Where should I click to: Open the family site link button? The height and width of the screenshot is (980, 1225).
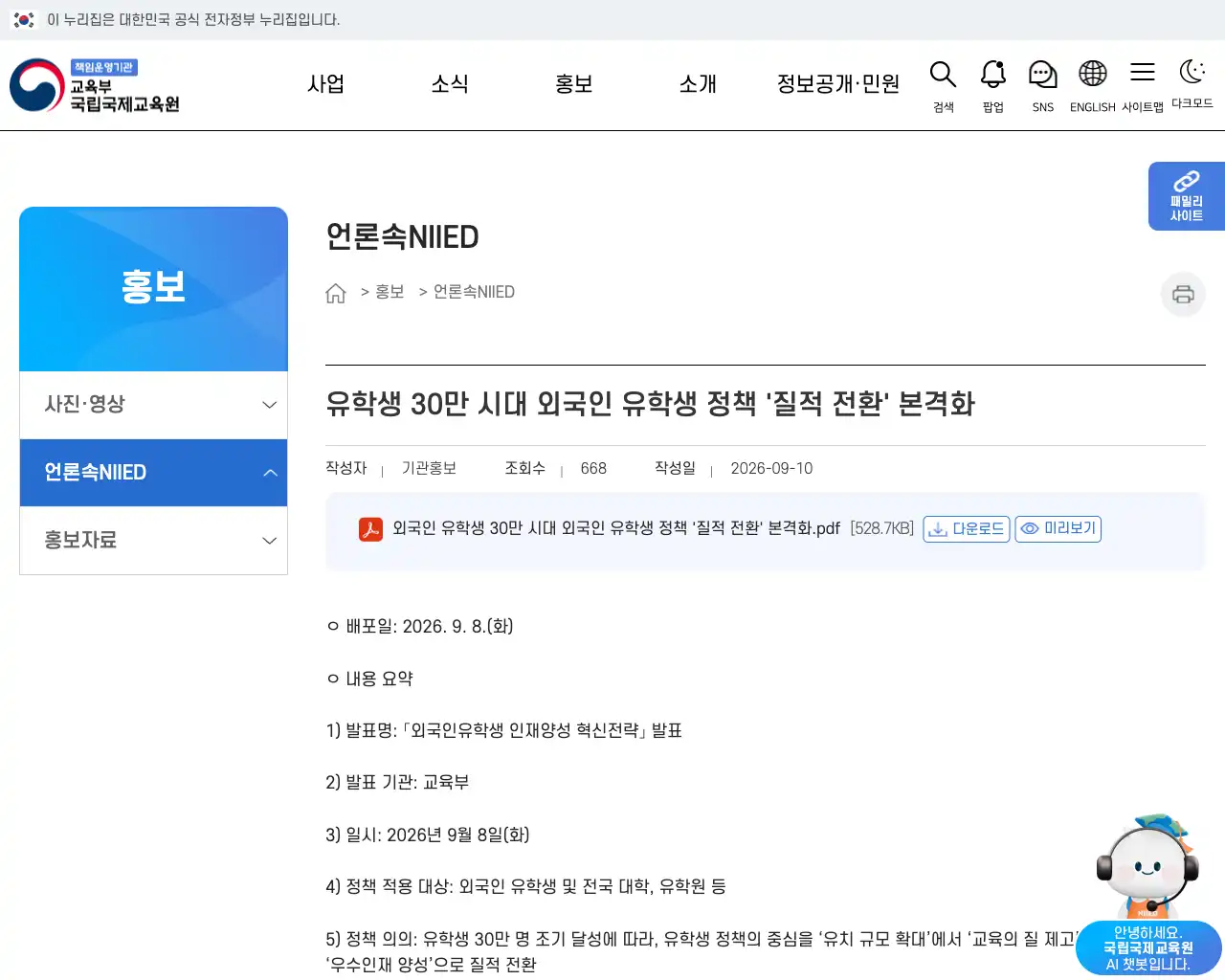tap(1187, 196)
